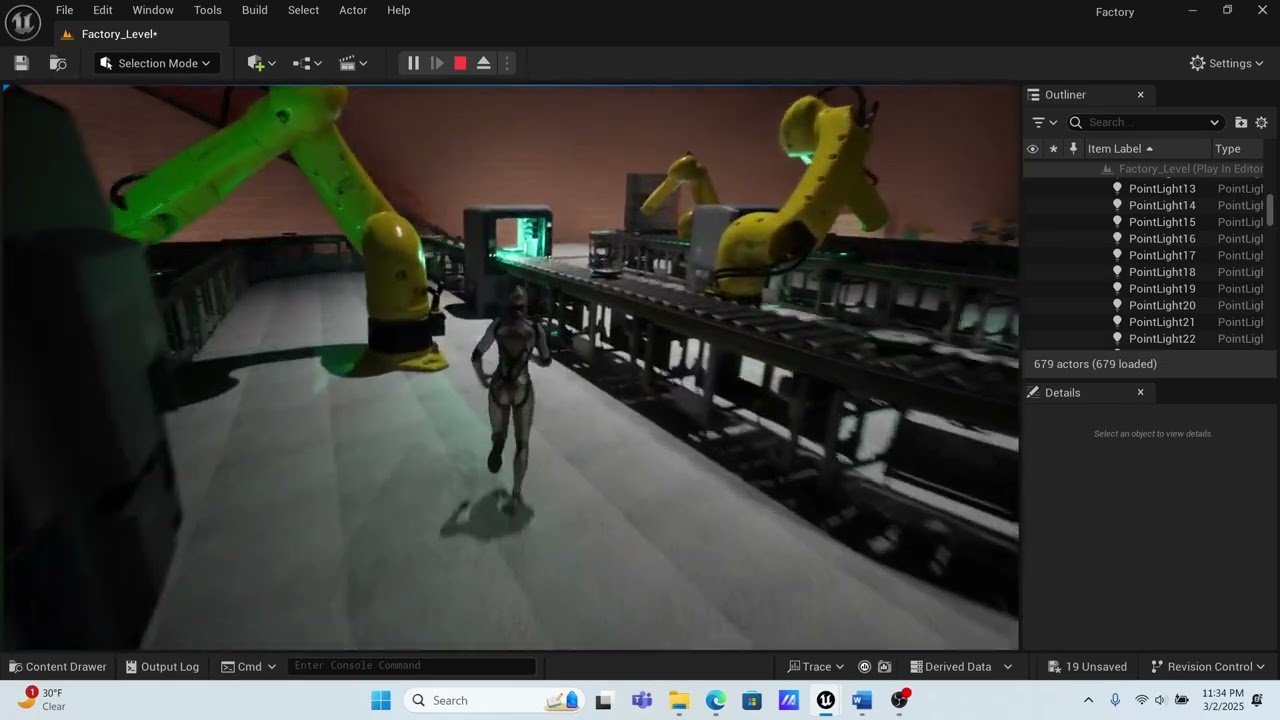Image resolution: width=1280 pixels, height=720 pixels.
Task: Click the Unreal Engine logo icon
Action: 23,21
